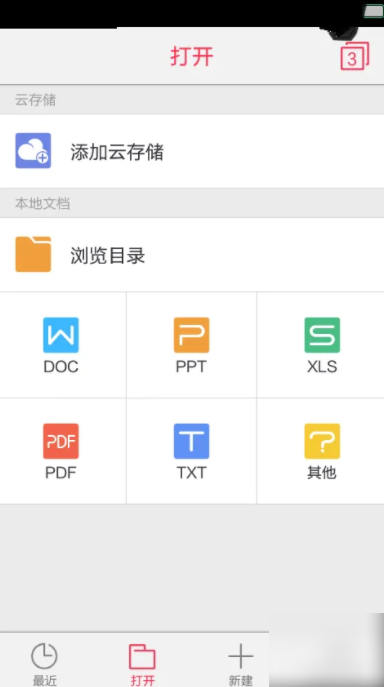
Task: Select 添加云存储 label text
Action: click(117, 152)
